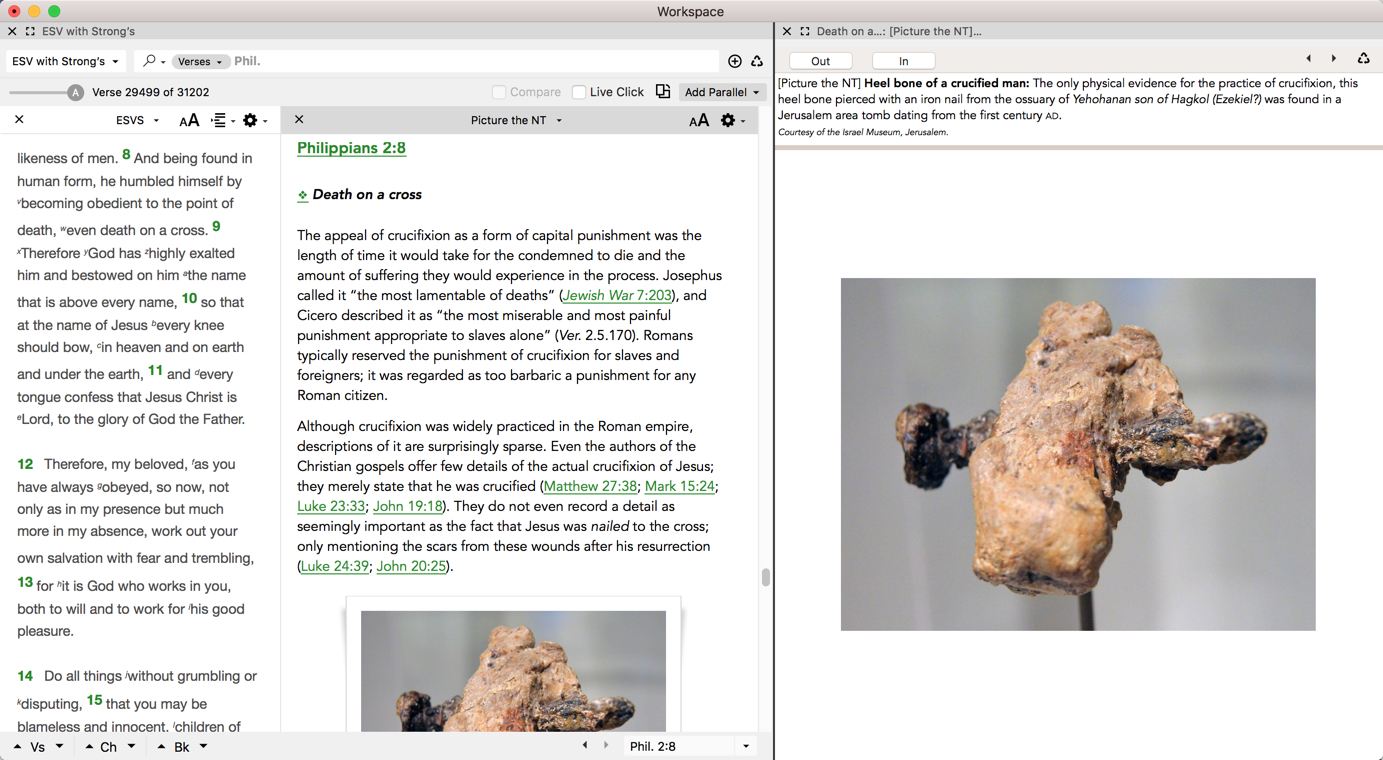Image resolution: width=1383 pixels, height=760 pixels.
Task: Zoom In on the heel bone picture
Action: 904,61
